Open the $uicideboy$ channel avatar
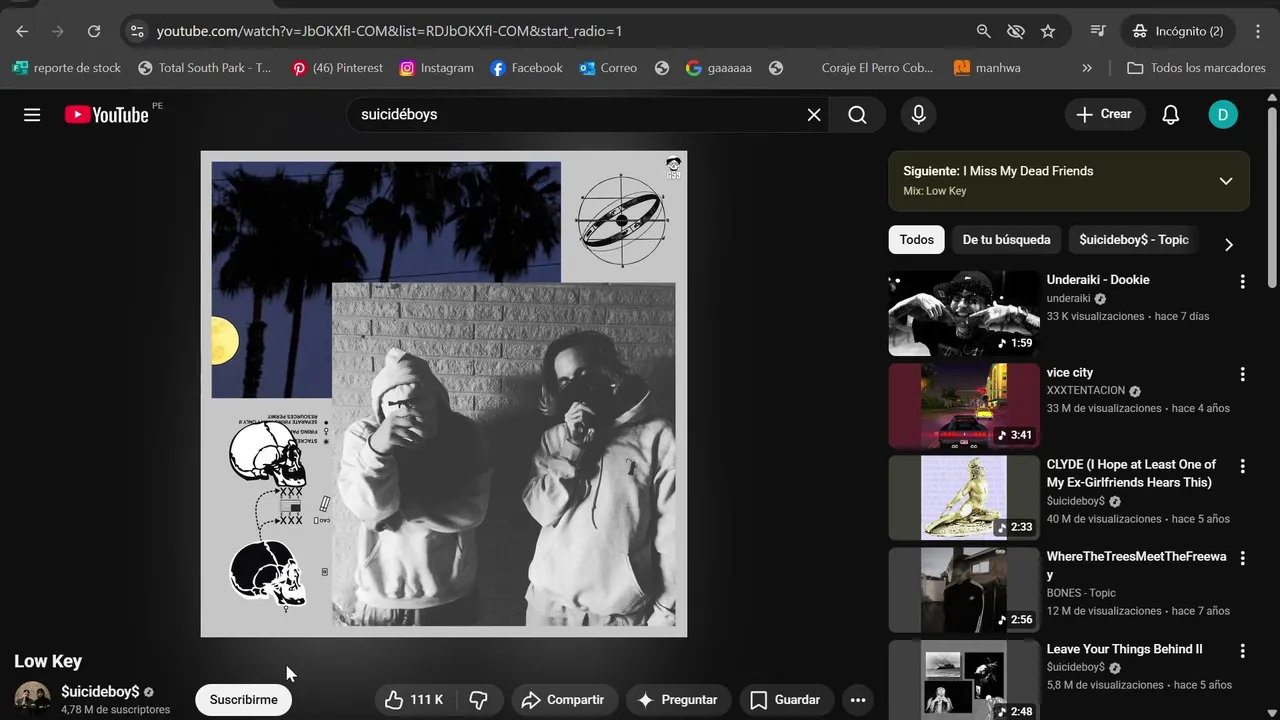 32,699
